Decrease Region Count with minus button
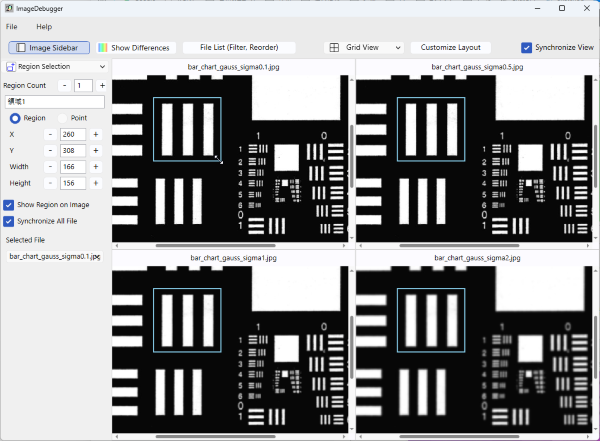Screen dimensions: 600x441 pos(62,86)
